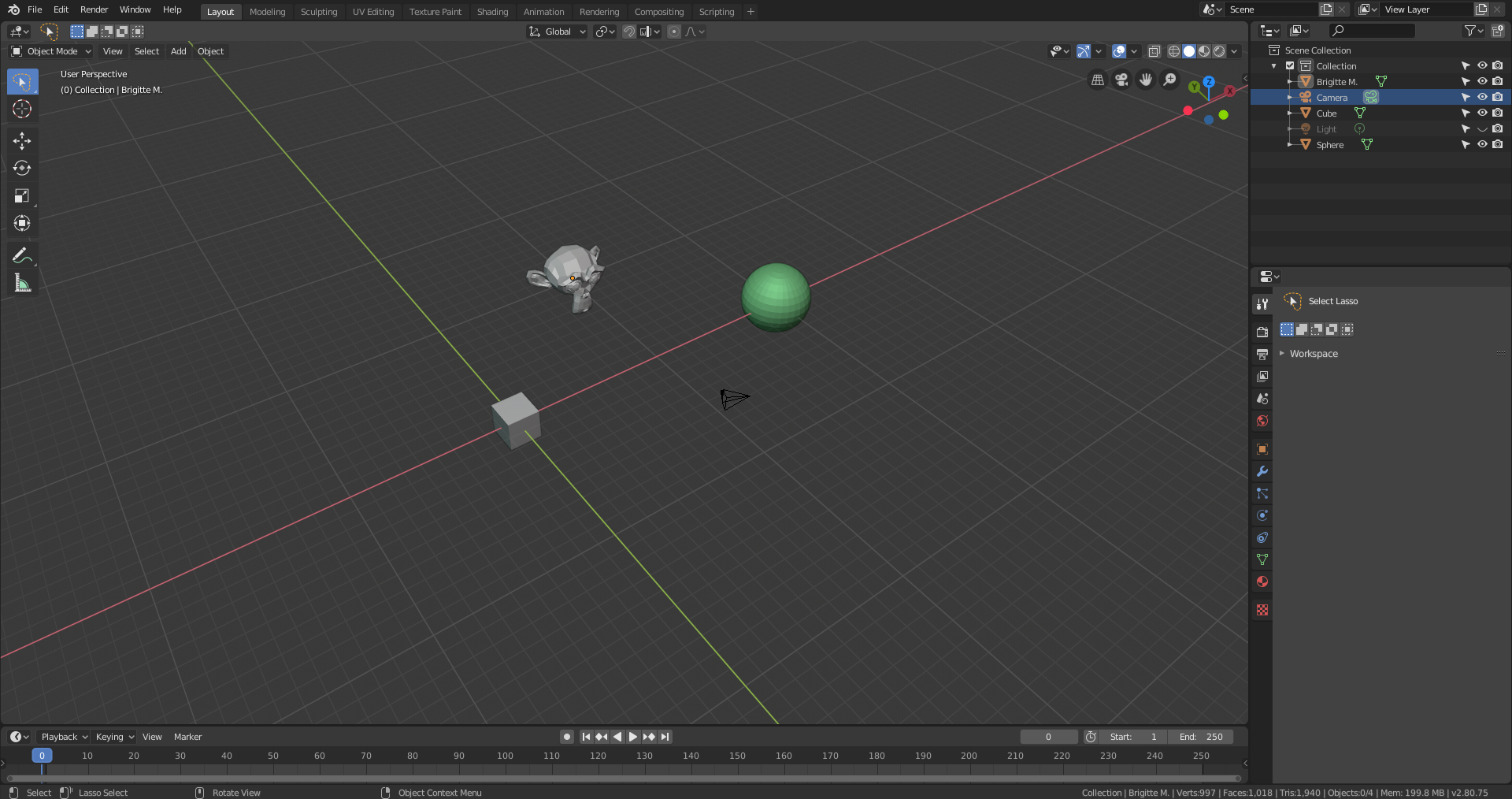
Task: Click the End frame field
Action: [1201, 737]
